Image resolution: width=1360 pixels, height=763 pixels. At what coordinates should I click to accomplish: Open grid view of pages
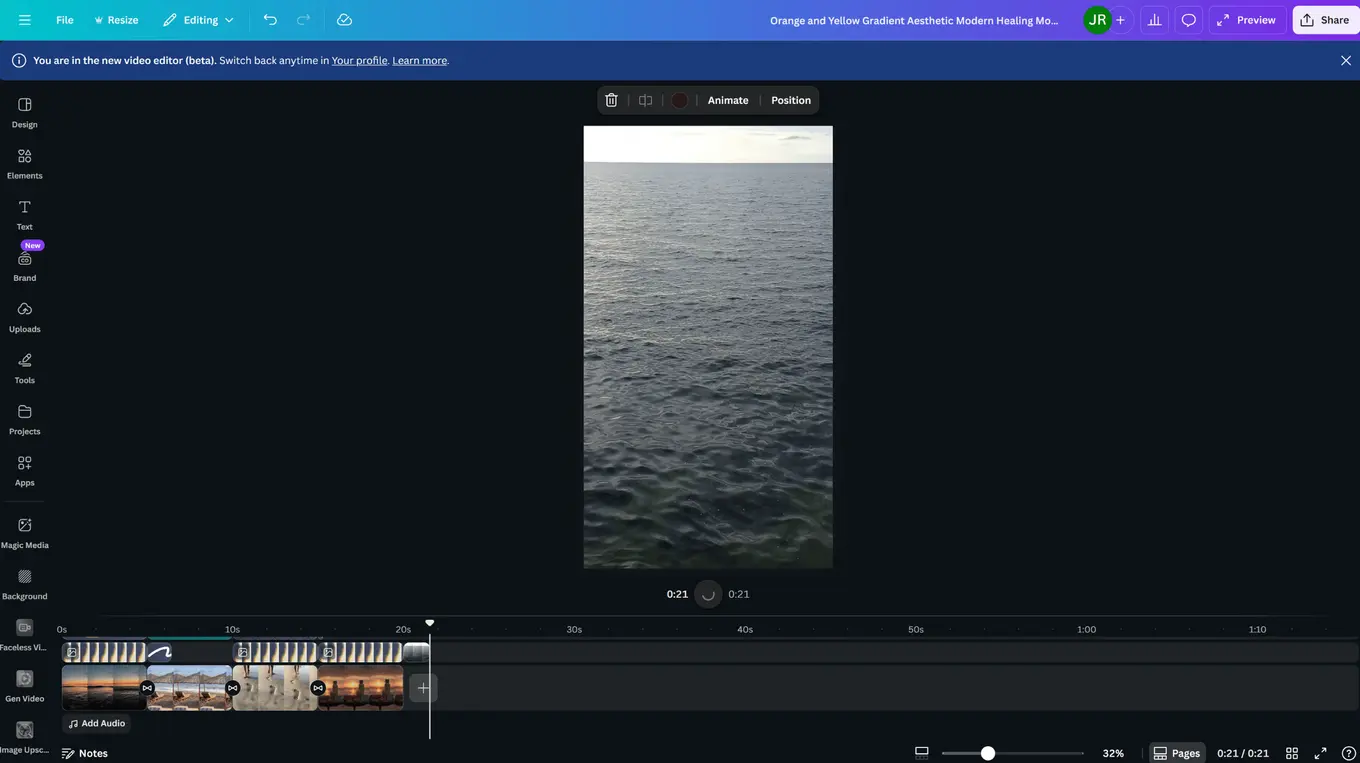click(1292, 753)
